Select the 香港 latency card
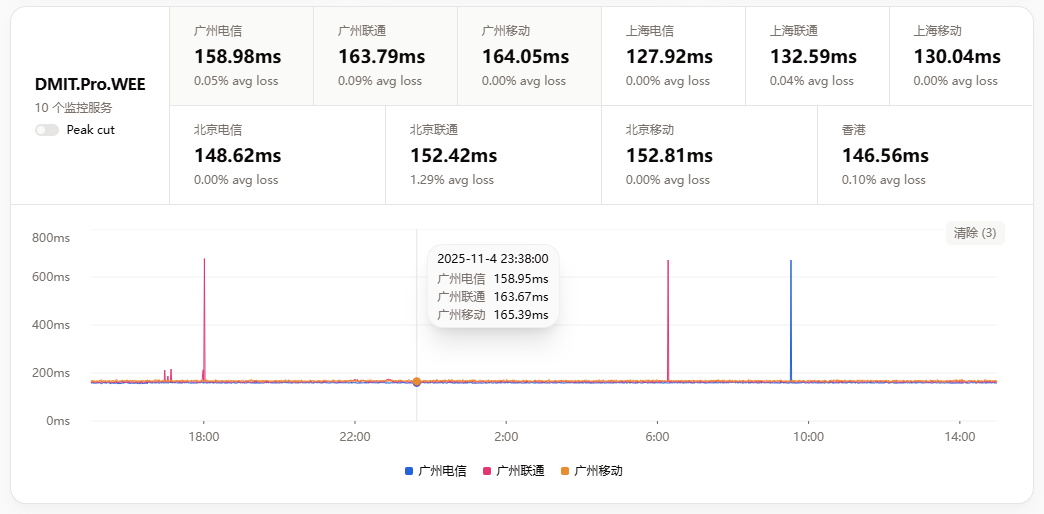Screen dimensions: 1044x514 click(x=925, y=155)
